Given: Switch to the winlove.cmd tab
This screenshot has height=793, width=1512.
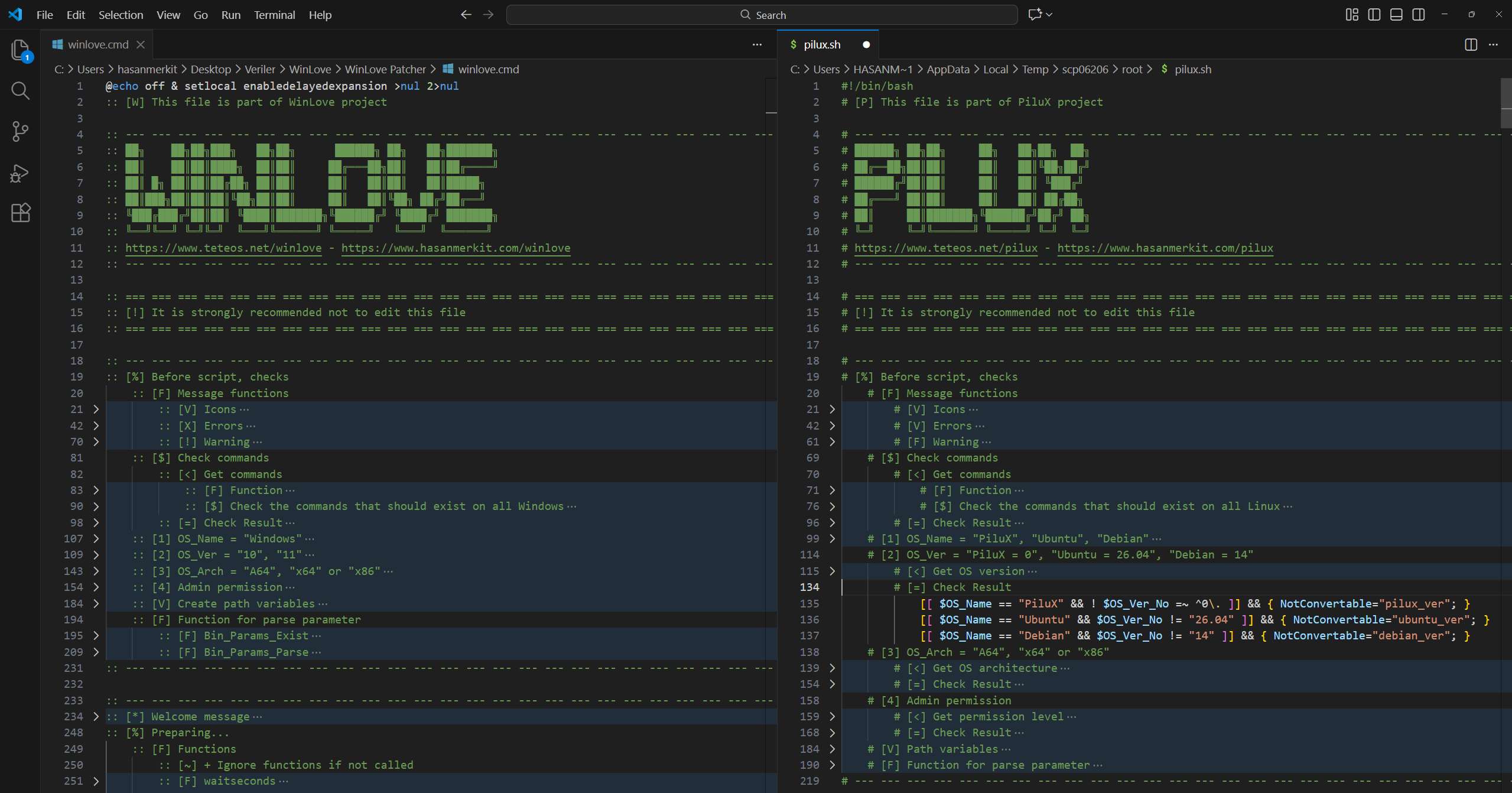Looking at the screenshot, I should click(x=97, y=45).
